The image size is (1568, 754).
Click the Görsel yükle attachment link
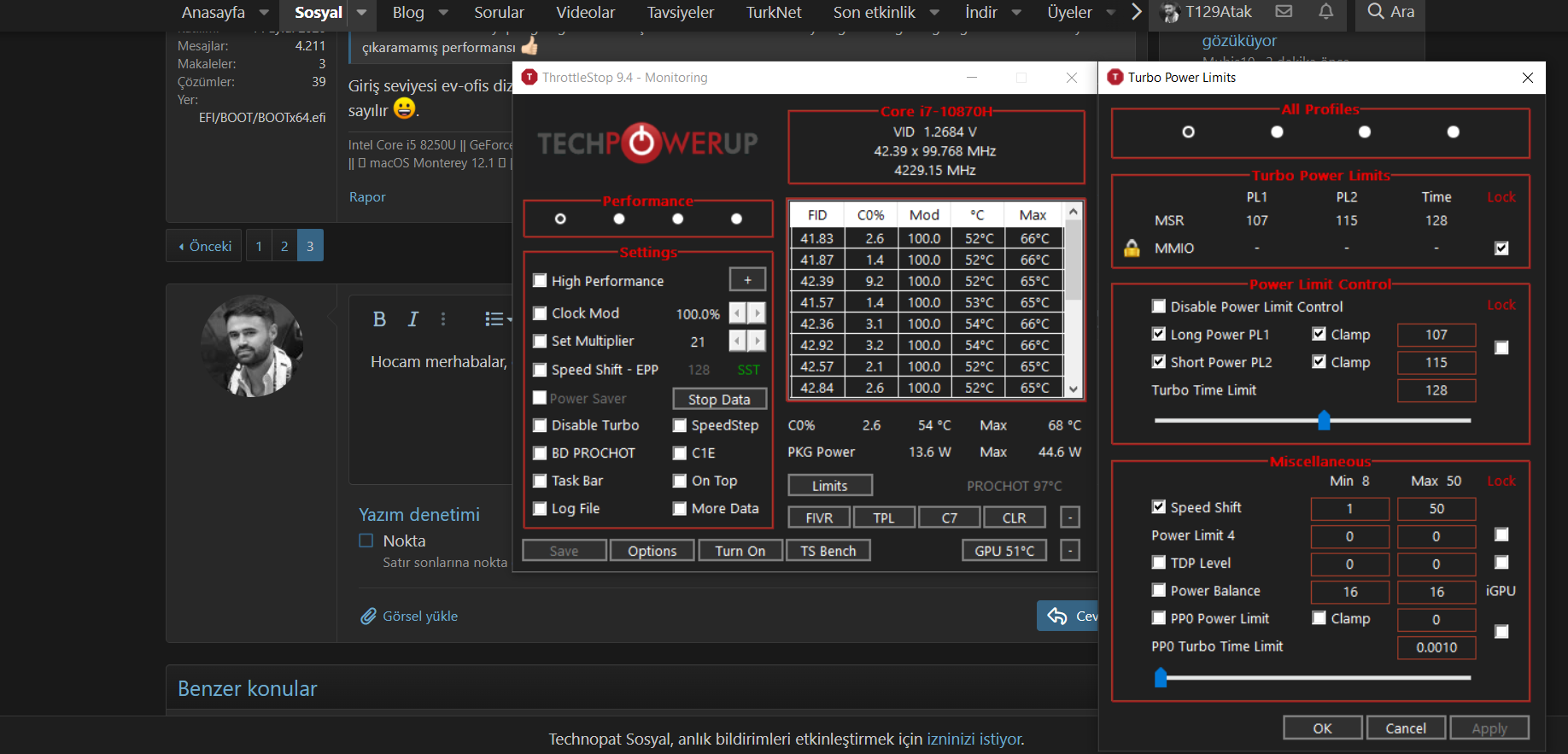coord(409,616)
